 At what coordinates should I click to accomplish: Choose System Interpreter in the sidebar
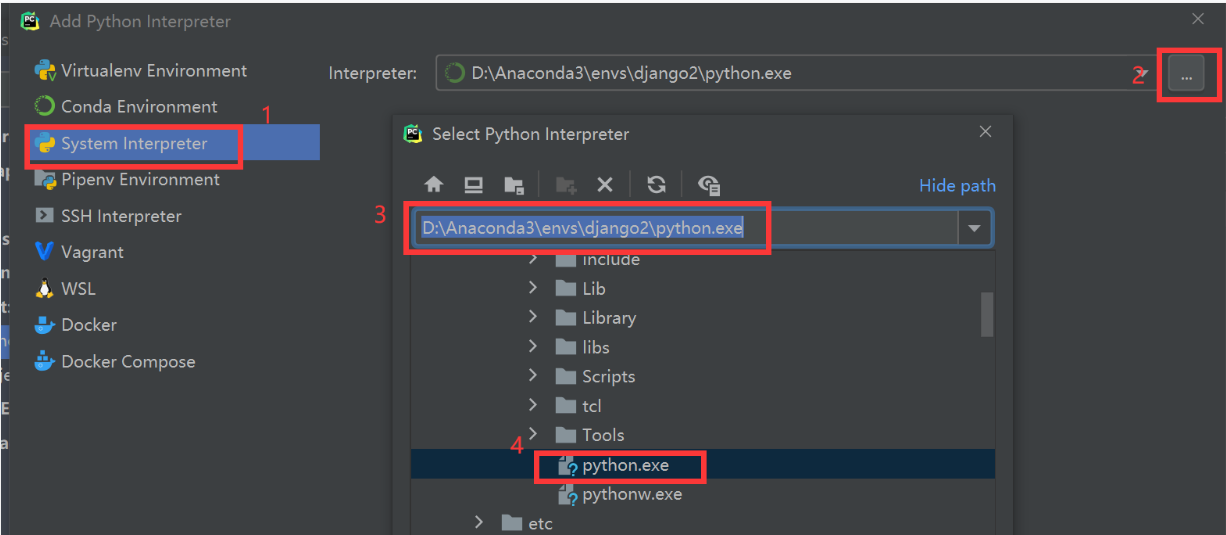click(x=133, y=144)
